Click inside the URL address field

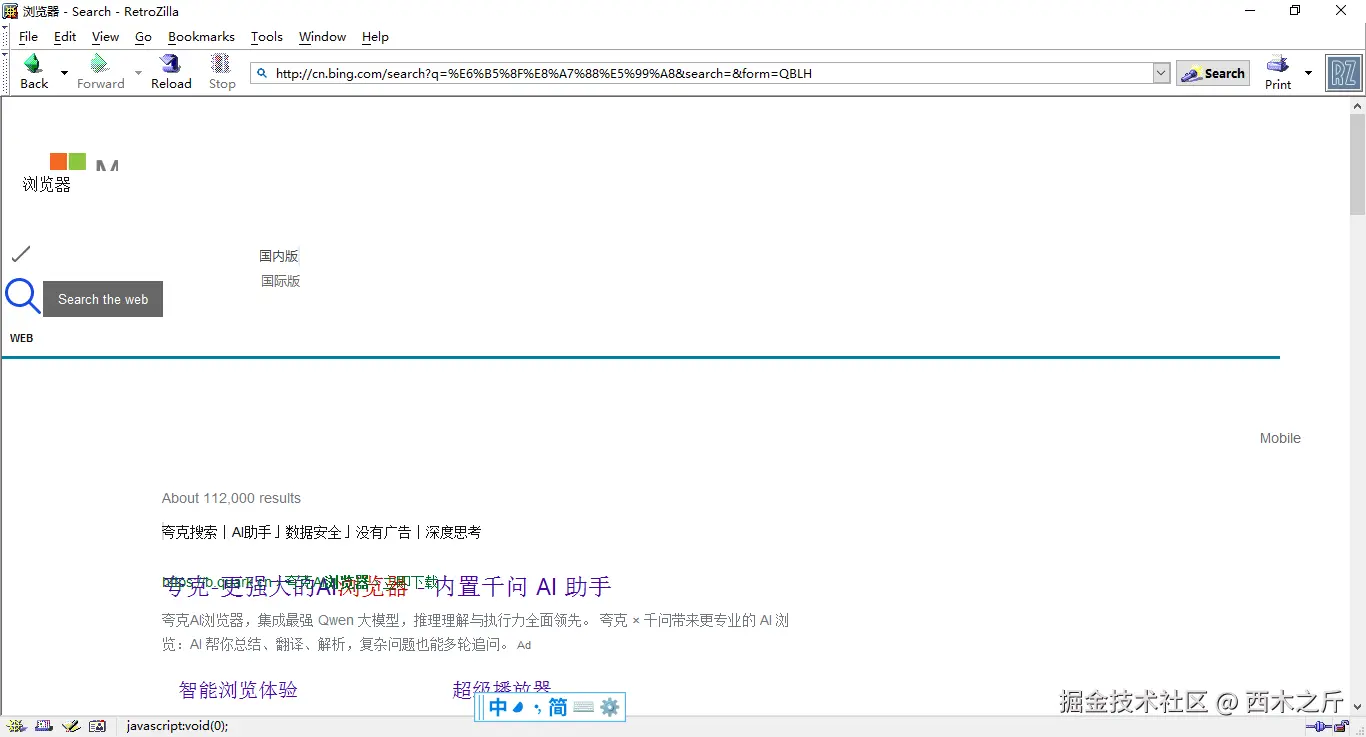[x=710, y=73]
